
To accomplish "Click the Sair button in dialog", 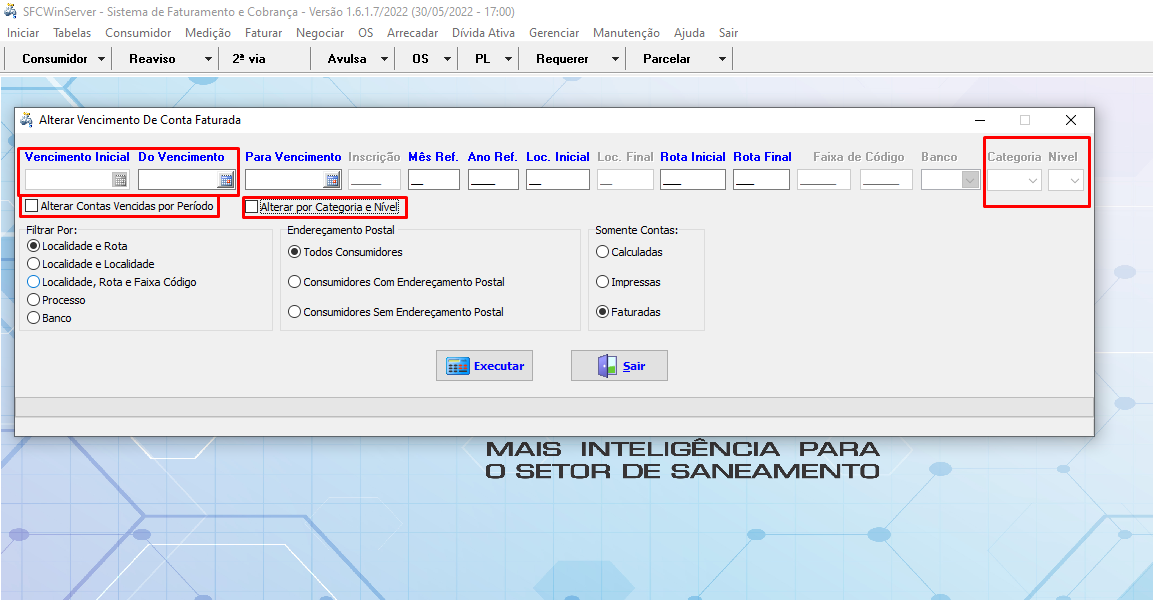I will [619, 366].
